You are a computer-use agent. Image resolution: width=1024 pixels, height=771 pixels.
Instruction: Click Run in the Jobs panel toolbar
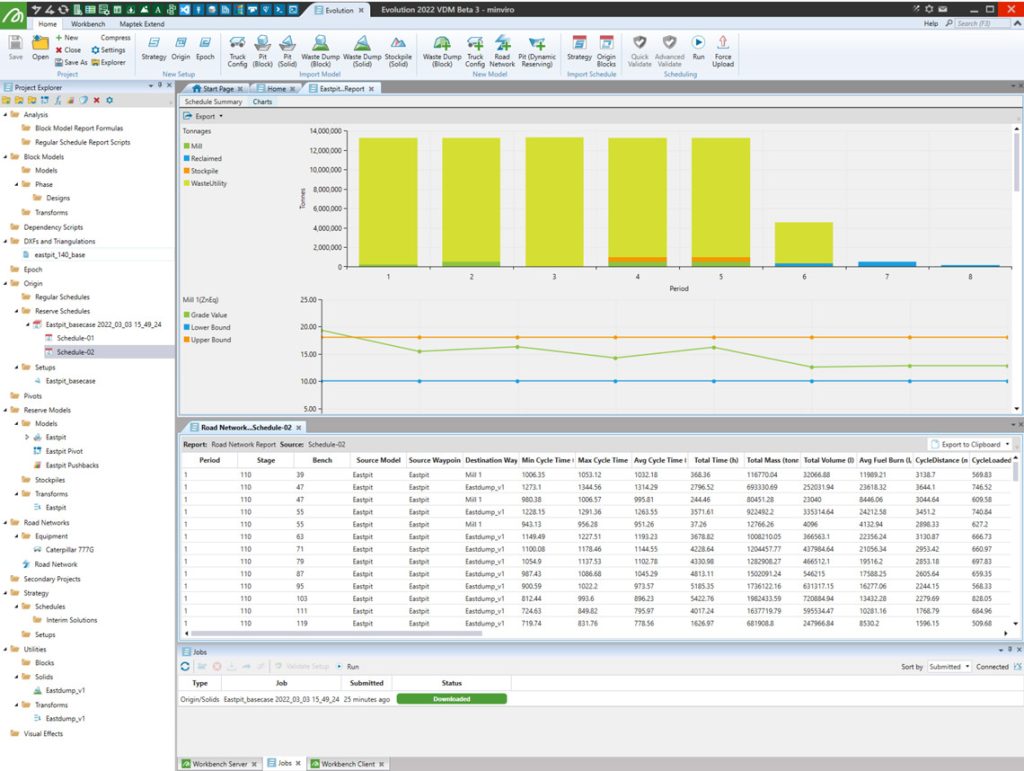point(348,667)
